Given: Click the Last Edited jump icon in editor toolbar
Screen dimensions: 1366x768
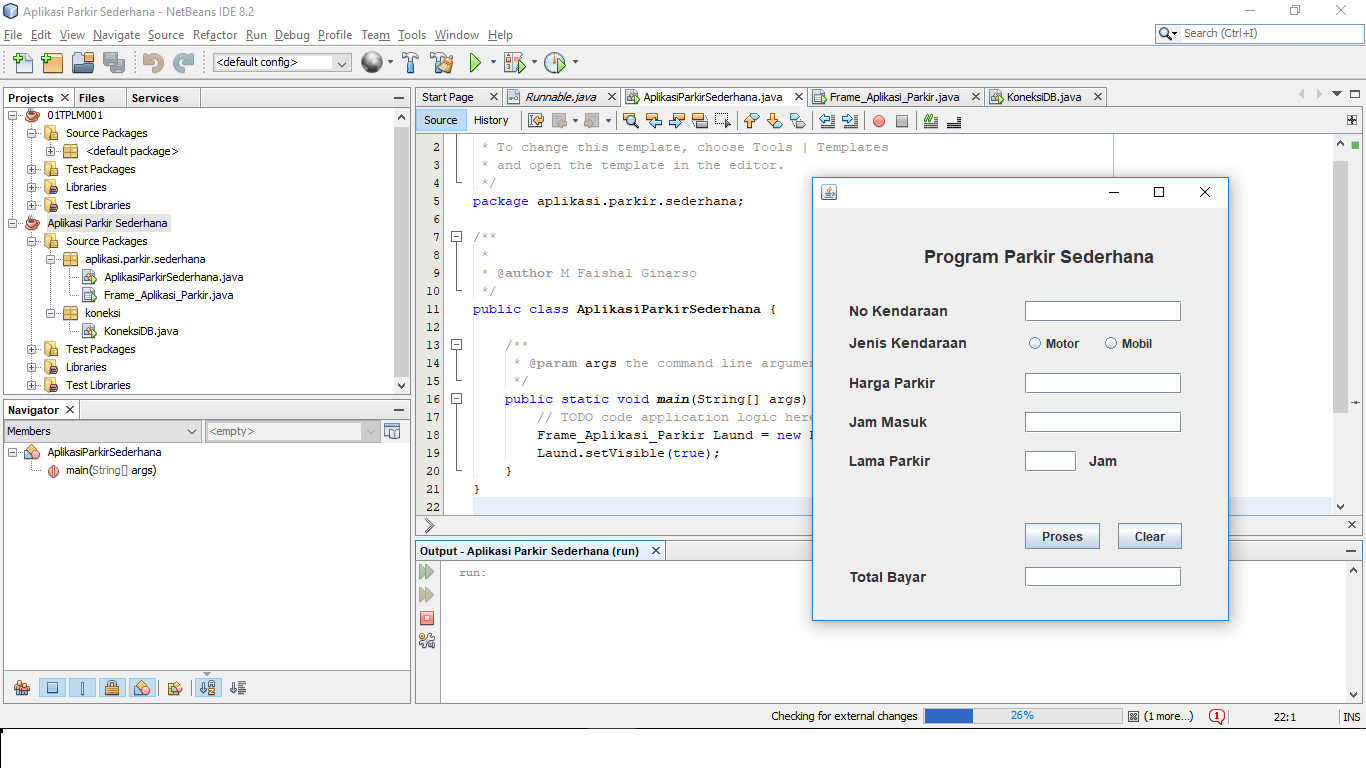Looking at the screenshot, I should pos(537,120).
